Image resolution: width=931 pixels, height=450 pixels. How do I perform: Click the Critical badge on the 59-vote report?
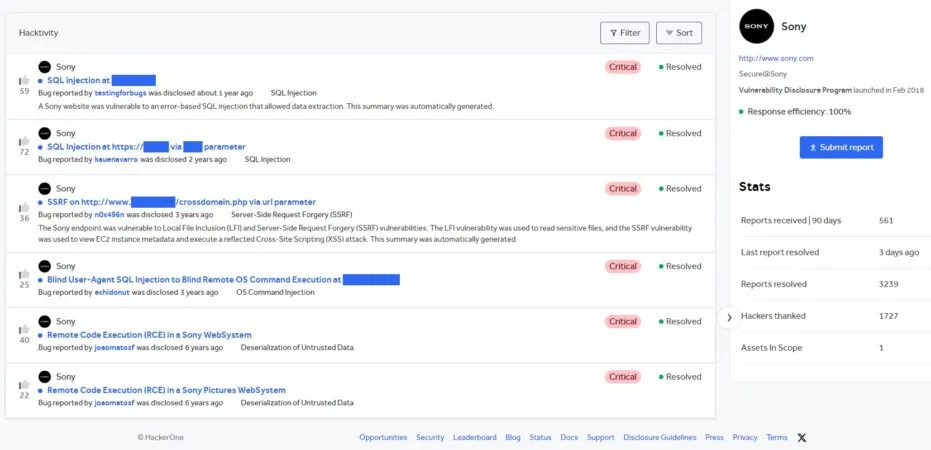tap(623, 67)
